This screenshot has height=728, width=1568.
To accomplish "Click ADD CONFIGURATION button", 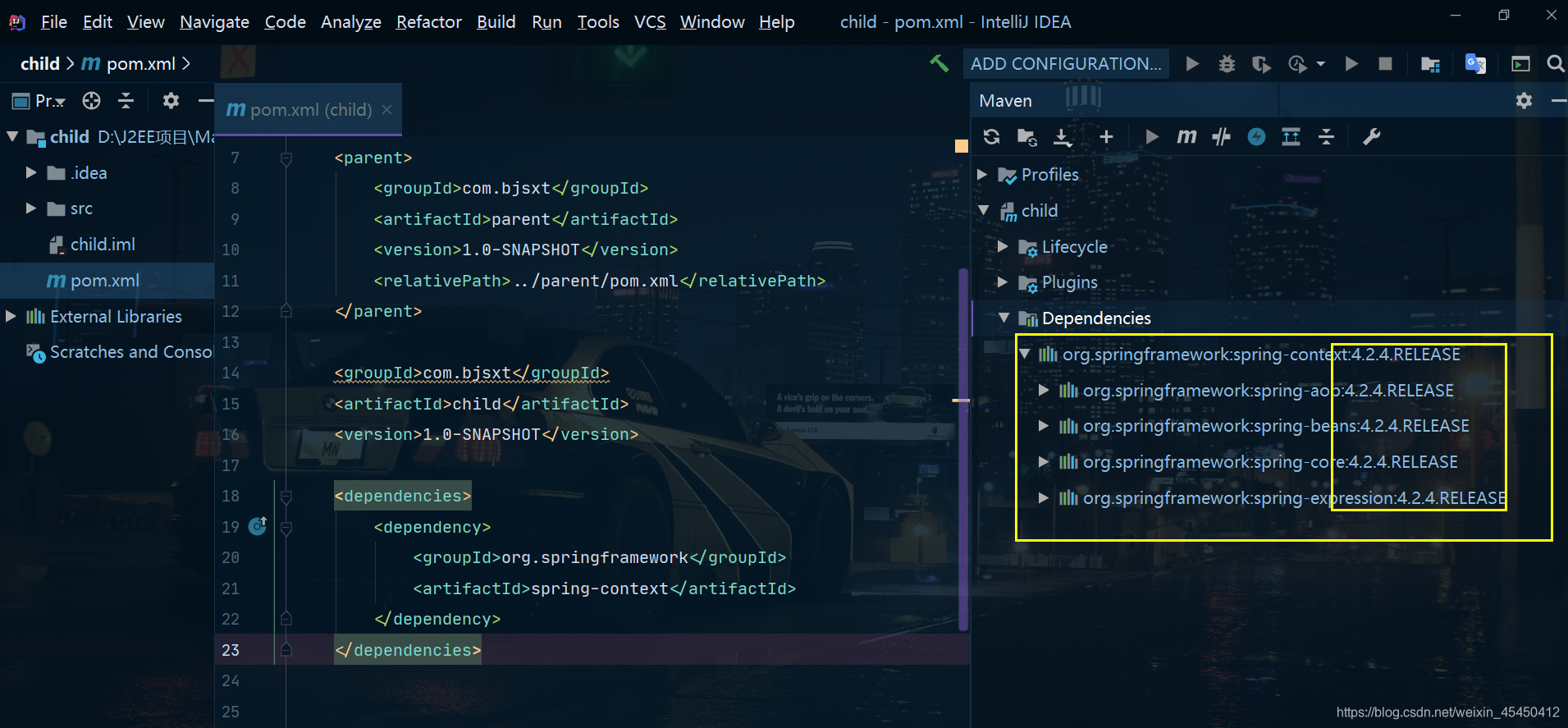I will [1066, 64].
